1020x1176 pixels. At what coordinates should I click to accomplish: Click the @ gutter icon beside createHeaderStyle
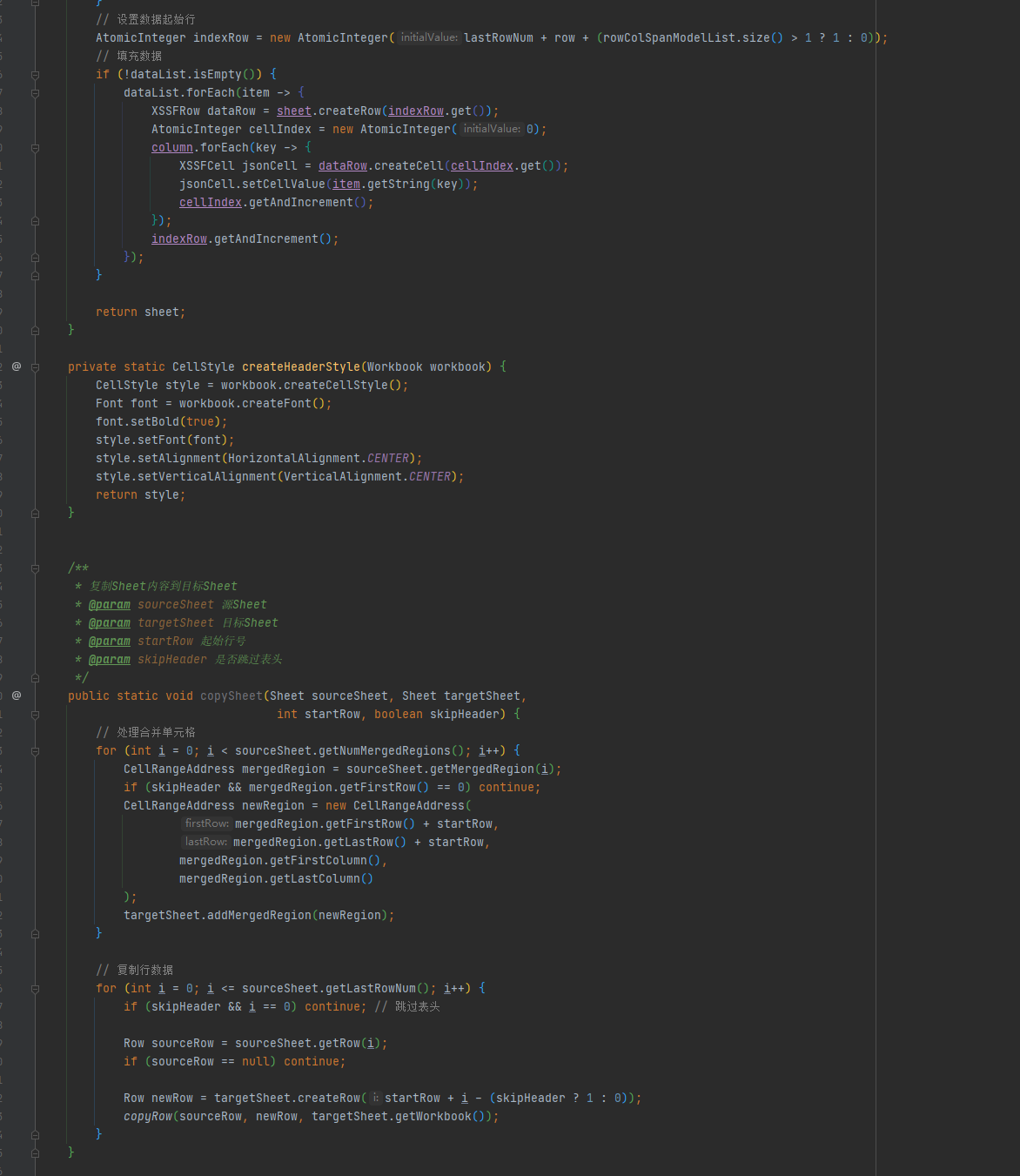[17, 366]
